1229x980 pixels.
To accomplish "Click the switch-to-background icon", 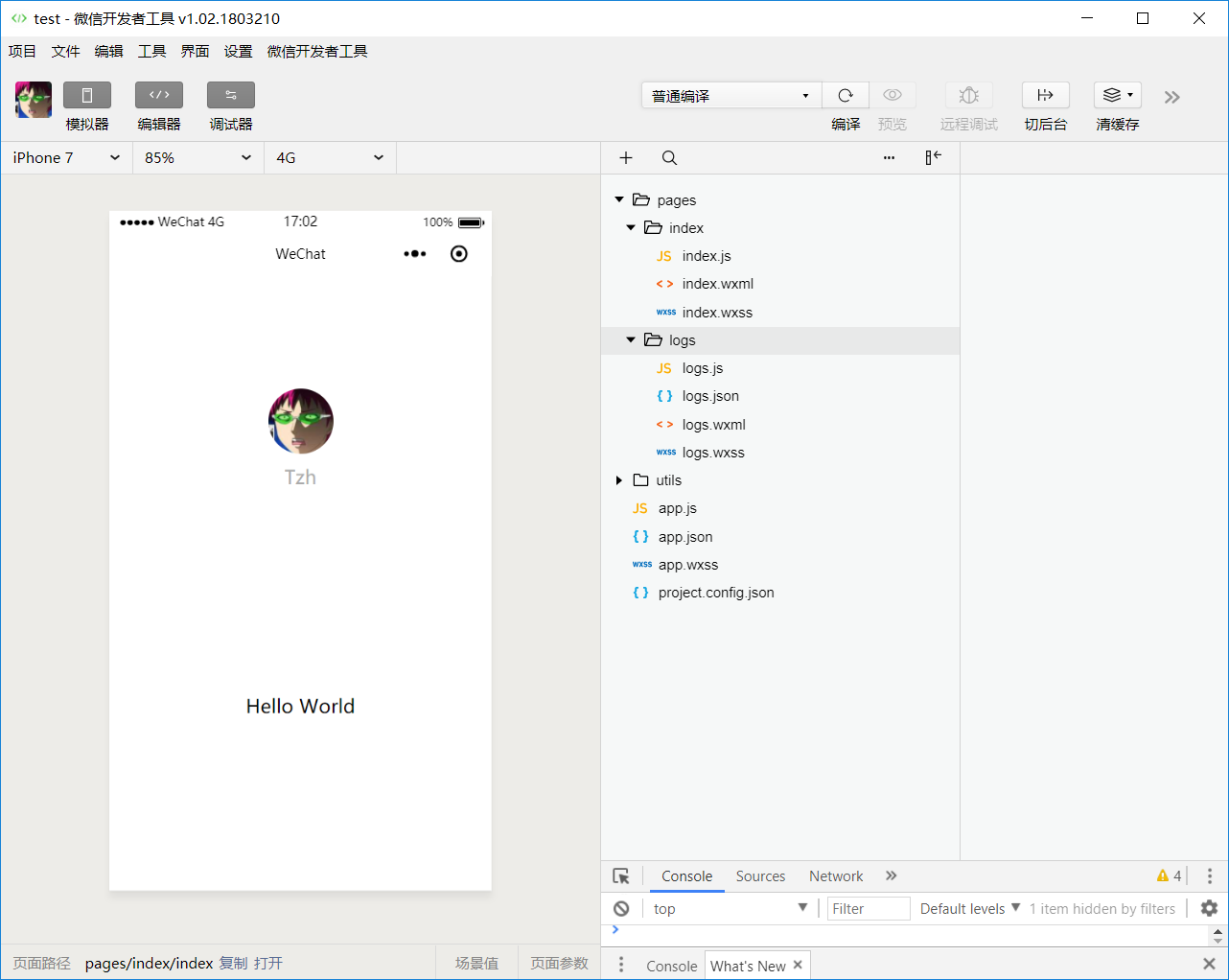I will pyautogui.click(x=1046, y=95).
